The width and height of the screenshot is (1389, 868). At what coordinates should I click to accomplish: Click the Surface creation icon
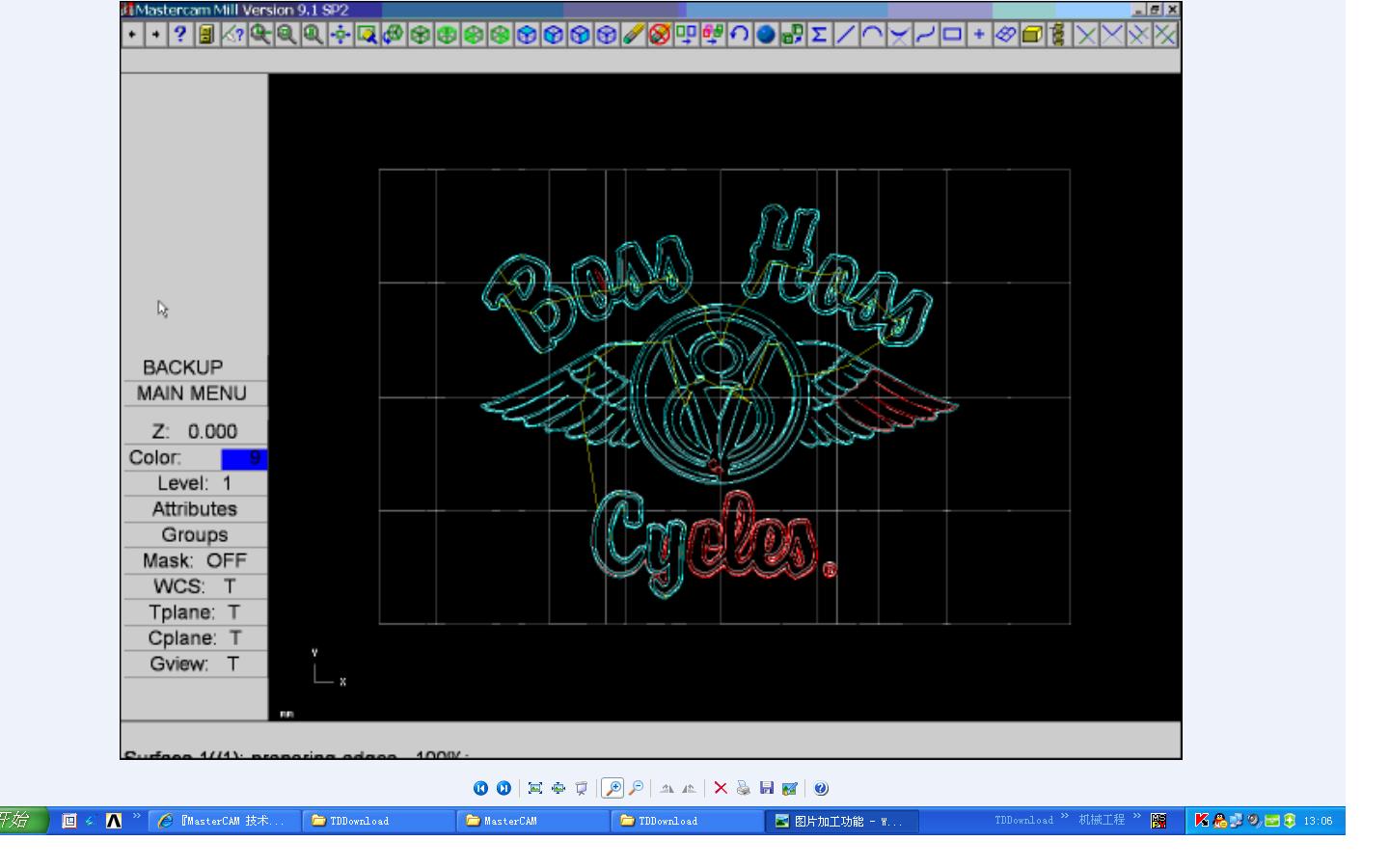click(1005, 35)
